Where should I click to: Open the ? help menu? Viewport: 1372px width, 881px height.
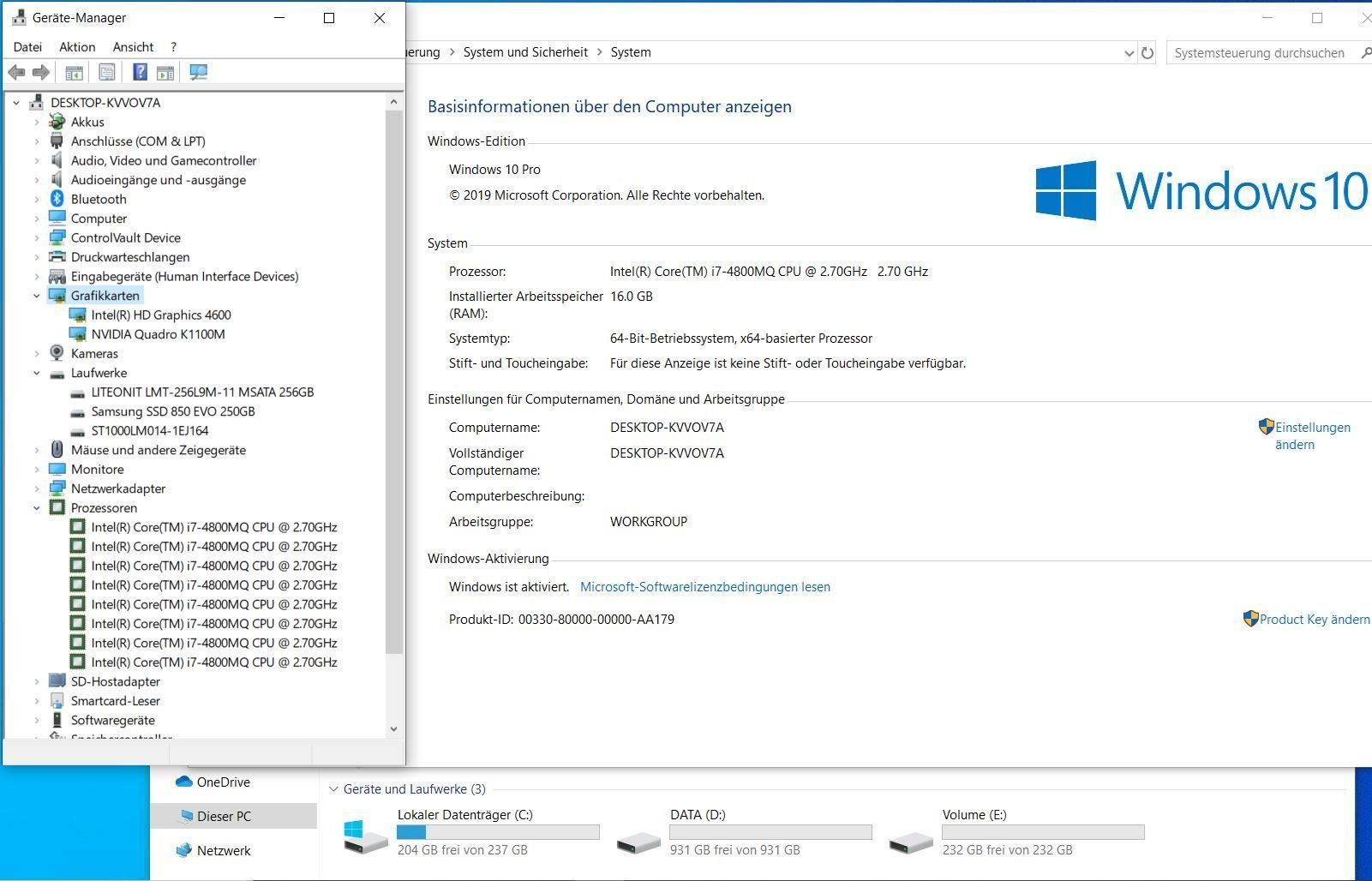[x=173, y=47]
